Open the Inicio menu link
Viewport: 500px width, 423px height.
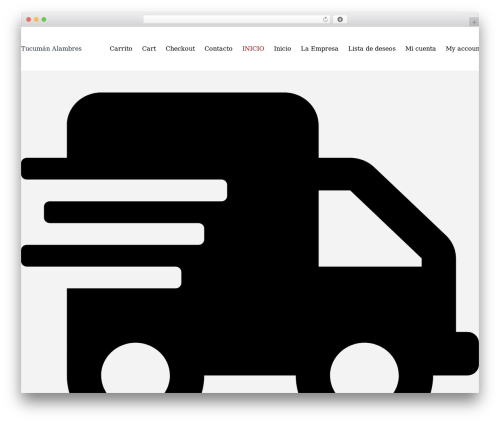point(282,49)
